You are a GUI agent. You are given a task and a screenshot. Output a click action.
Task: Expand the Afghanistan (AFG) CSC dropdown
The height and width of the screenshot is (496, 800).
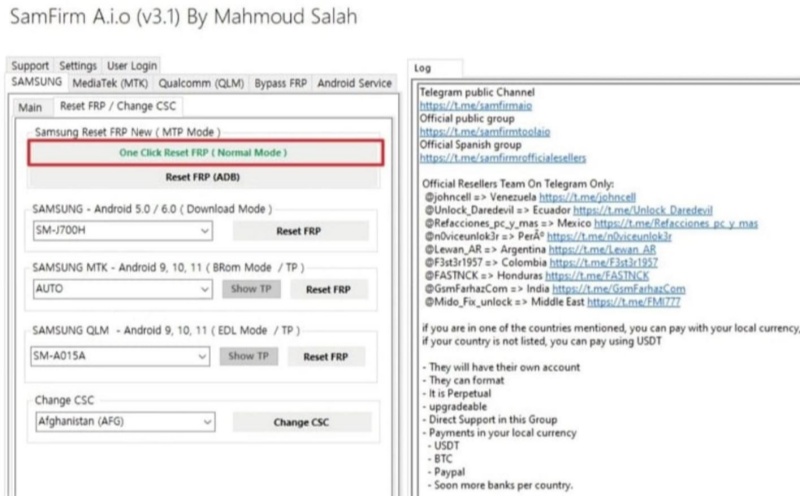(x=126, y=421)
